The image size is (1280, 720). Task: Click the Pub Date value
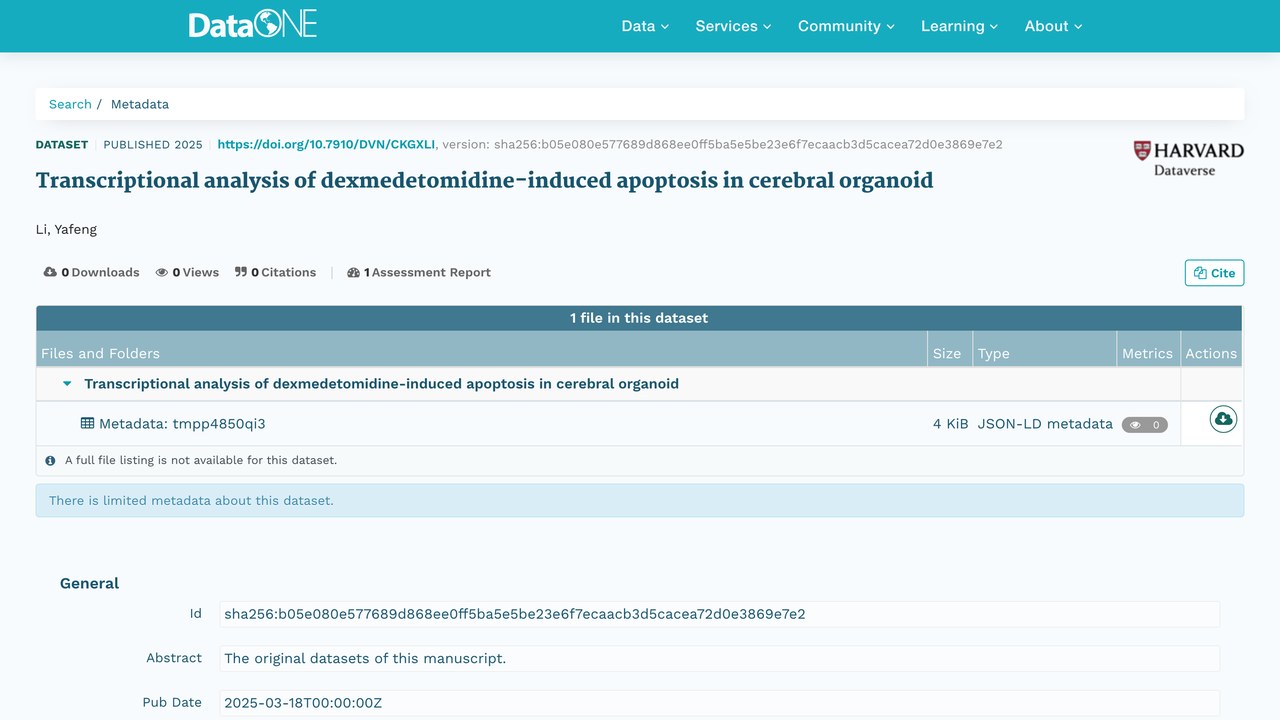[719, 703]
